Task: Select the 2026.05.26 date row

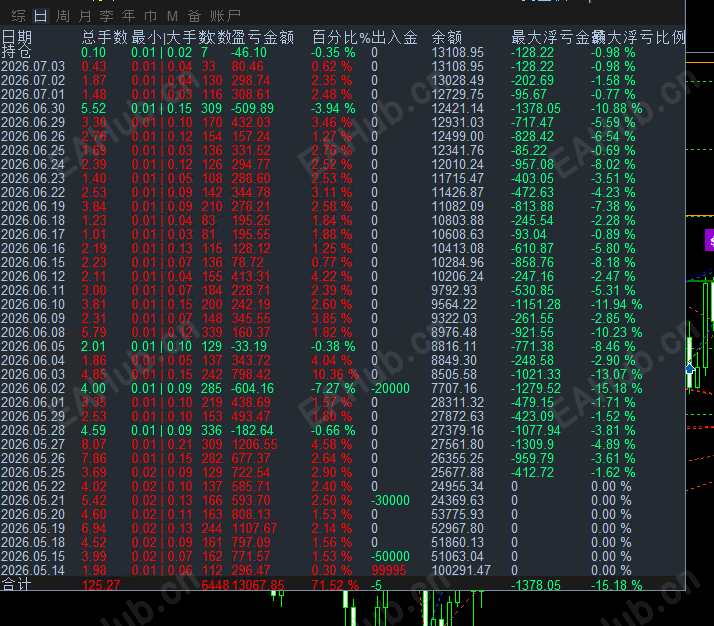Action: (x=33, y=458)
